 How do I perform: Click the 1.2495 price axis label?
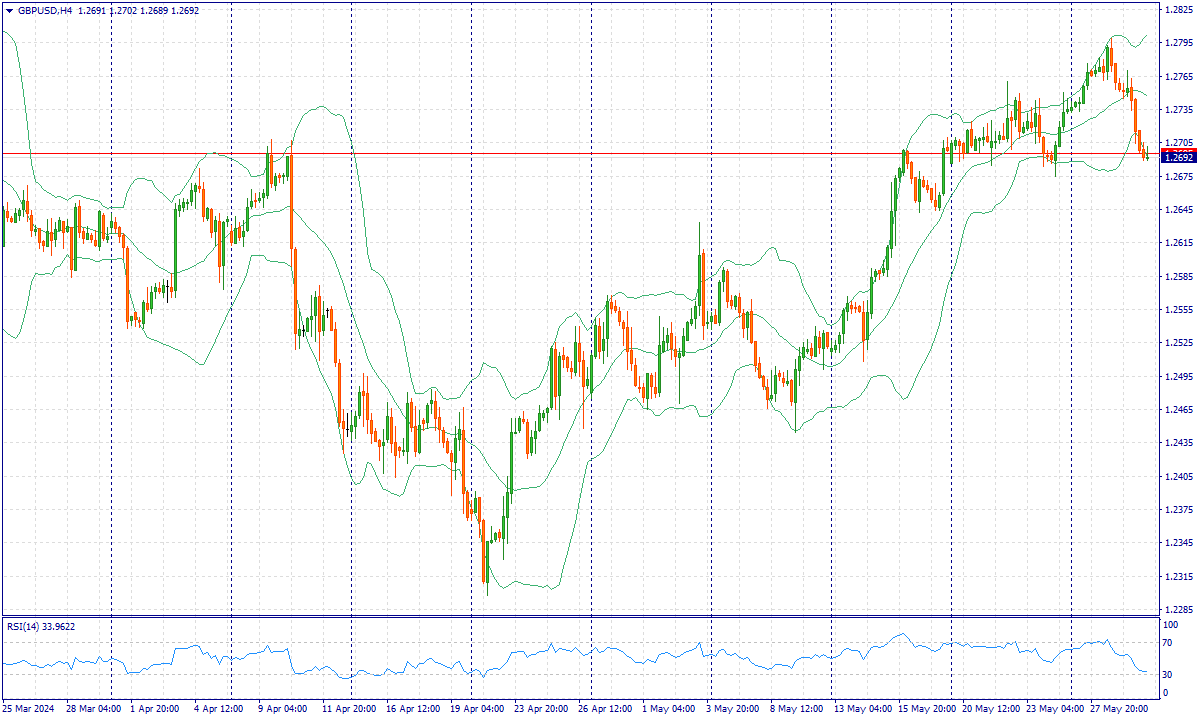[1179, 376]
